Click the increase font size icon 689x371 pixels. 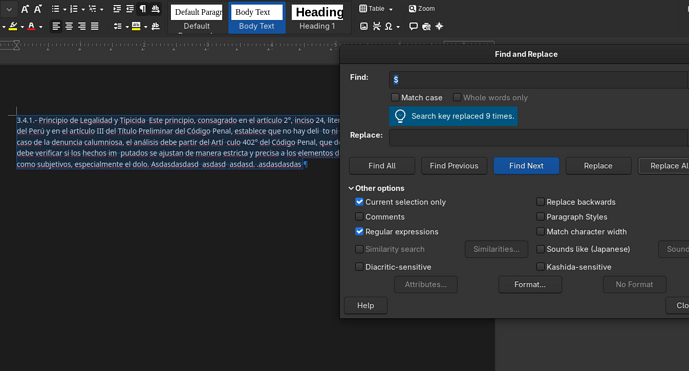[25, 9]
